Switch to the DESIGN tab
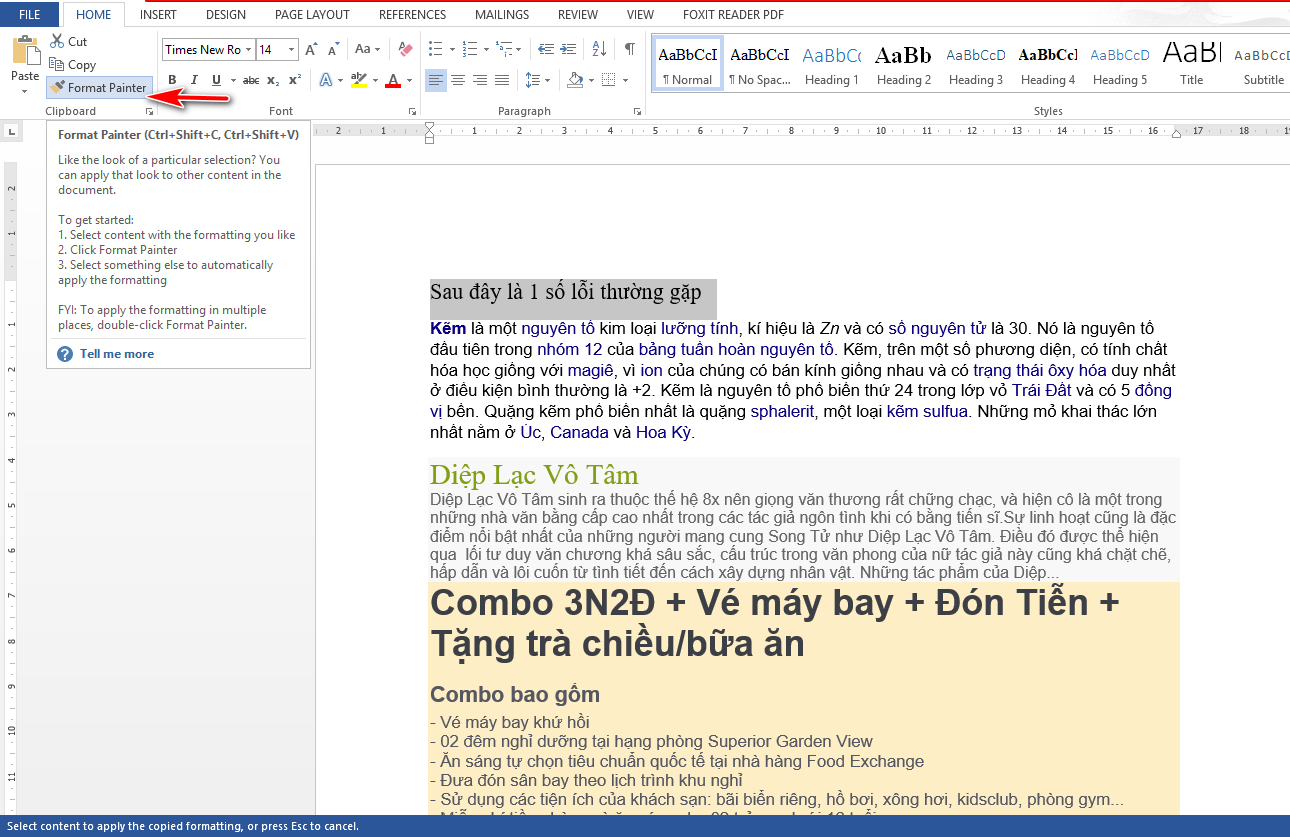This screenshot has height=837, width=1290. pyautogui.click(x=226, y=15)
